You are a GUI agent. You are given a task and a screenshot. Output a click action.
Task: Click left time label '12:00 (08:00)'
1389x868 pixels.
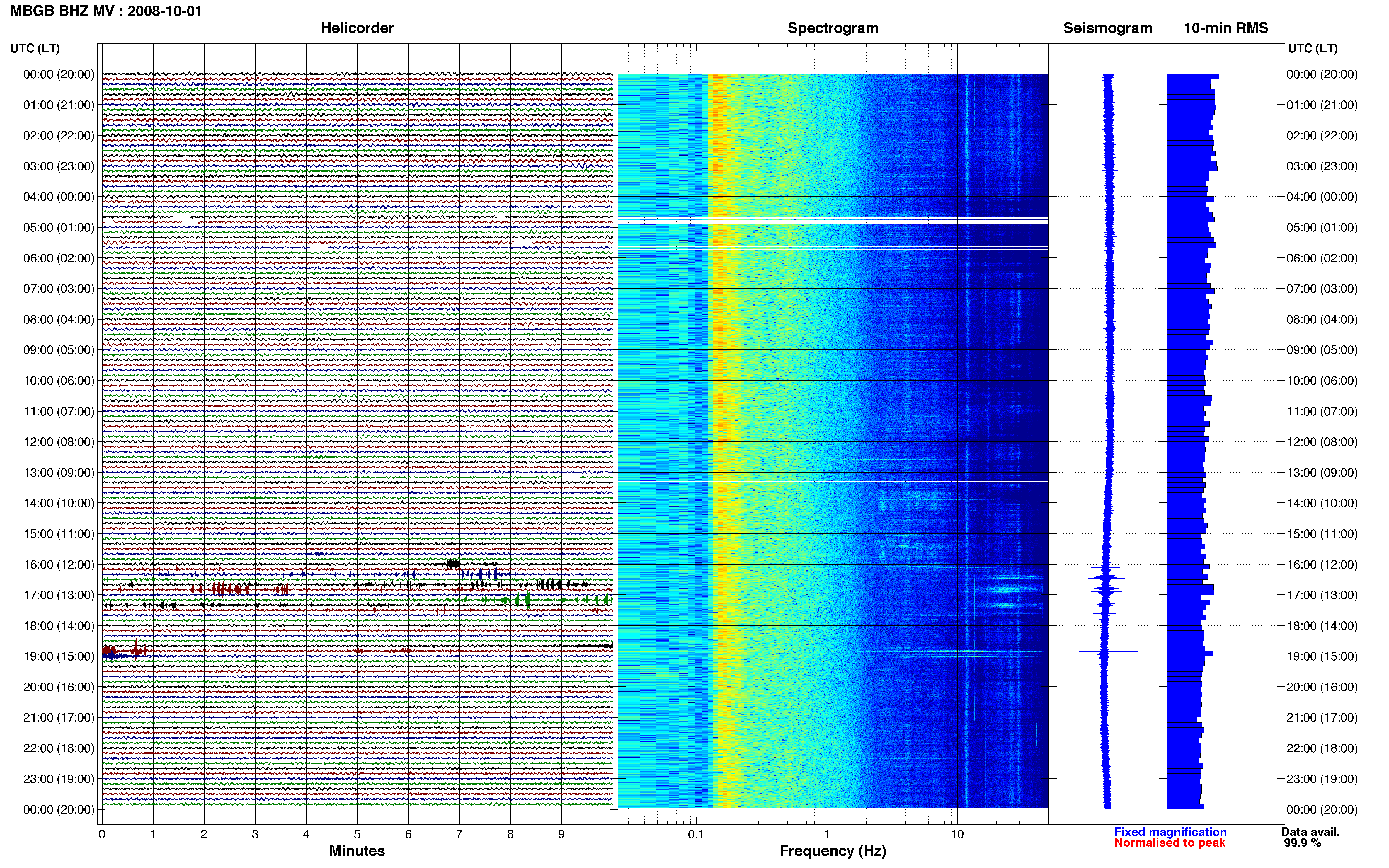tap(59, 442)
